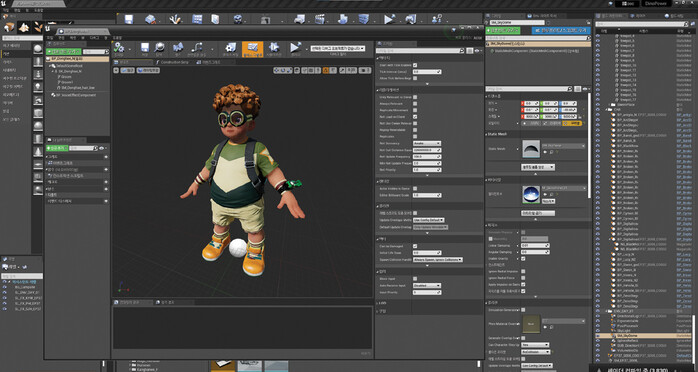
Task: Switch to the Construction Script tab
Action: point(174,62)
